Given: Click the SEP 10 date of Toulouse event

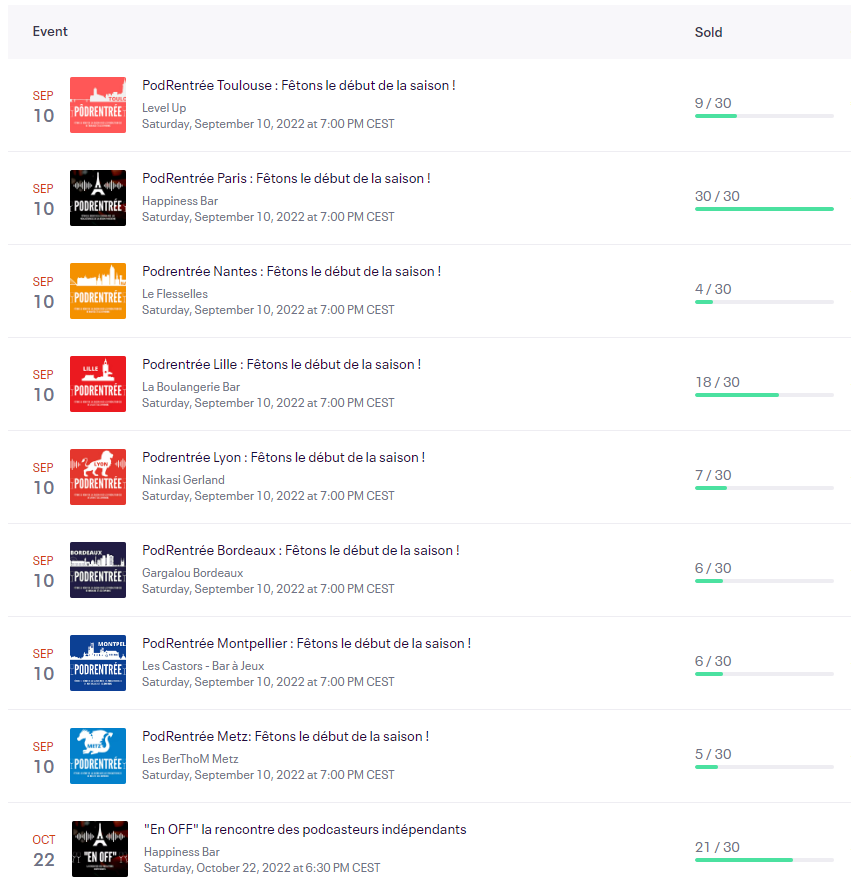Looking at the screenshot, I should point(44,107).
